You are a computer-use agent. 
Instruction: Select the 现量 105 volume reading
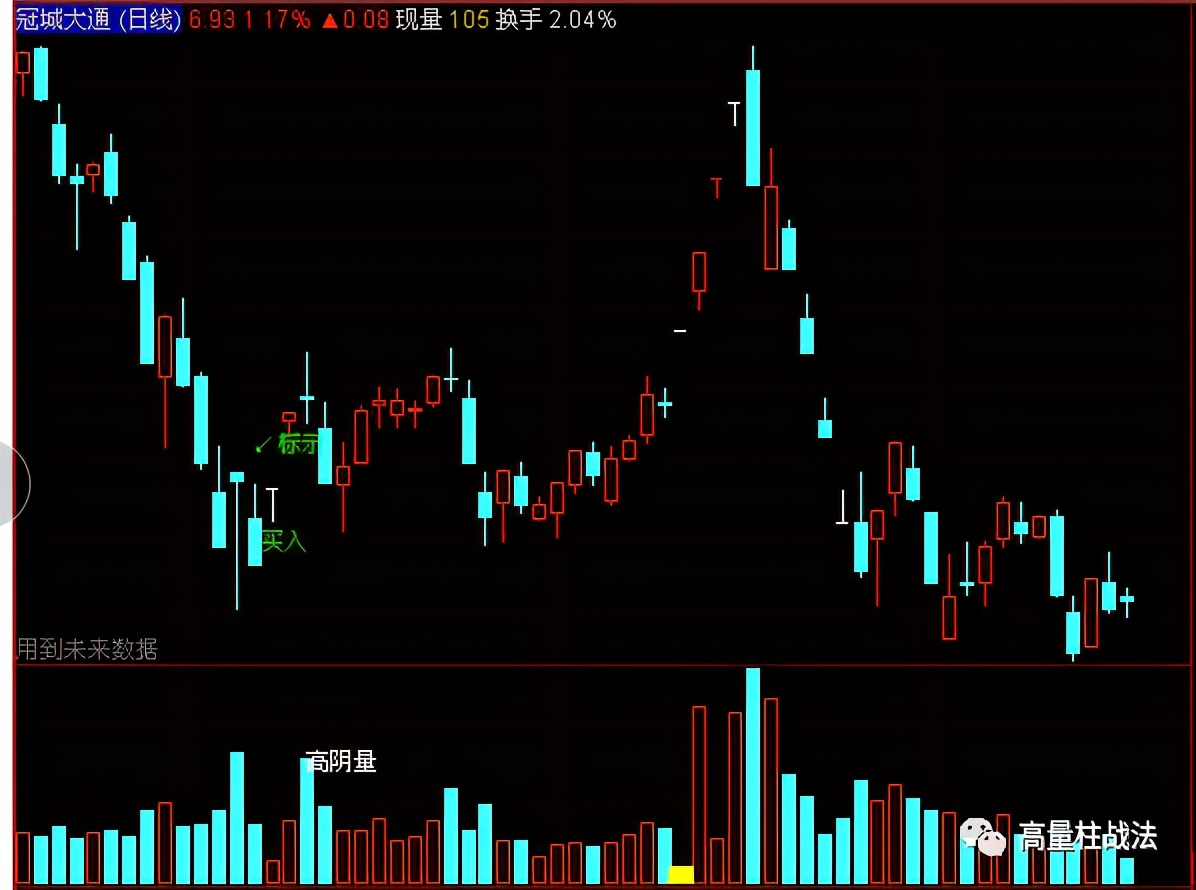tap(442, 19)
